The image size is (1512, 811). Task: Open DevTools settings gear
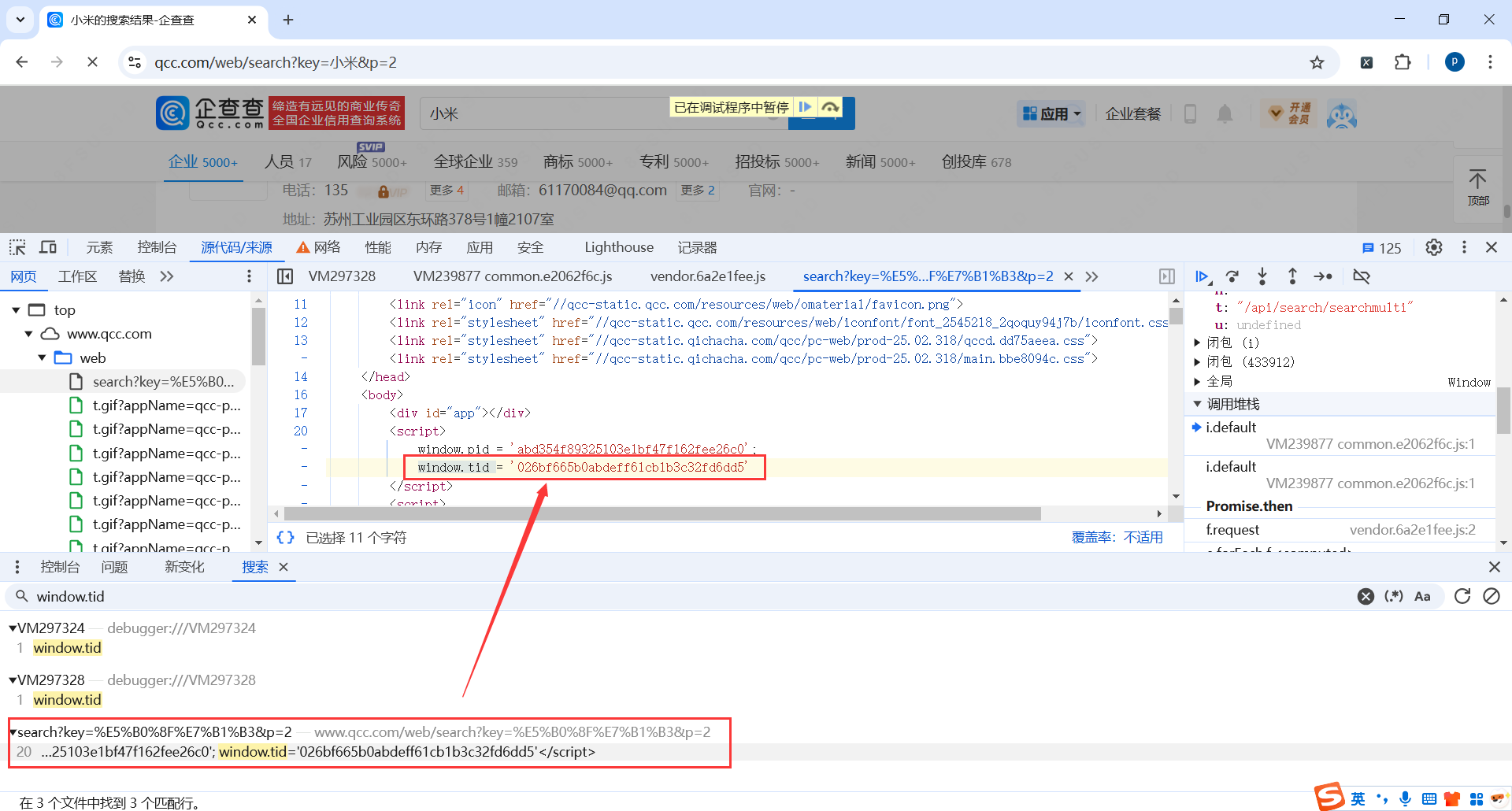tap(1434, 247)
